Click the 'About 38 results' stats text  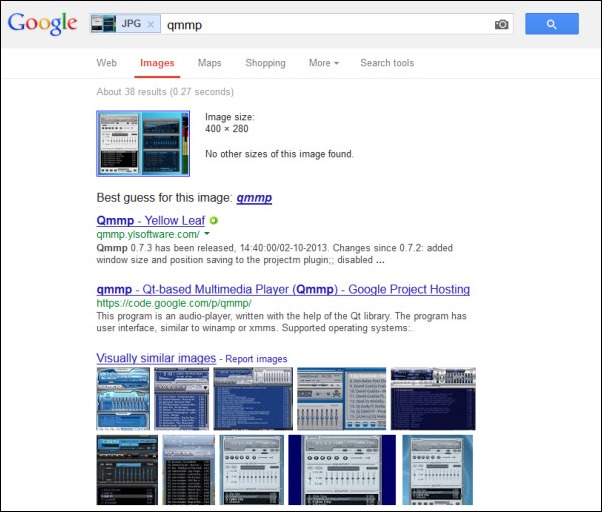(x=165, y=92)
